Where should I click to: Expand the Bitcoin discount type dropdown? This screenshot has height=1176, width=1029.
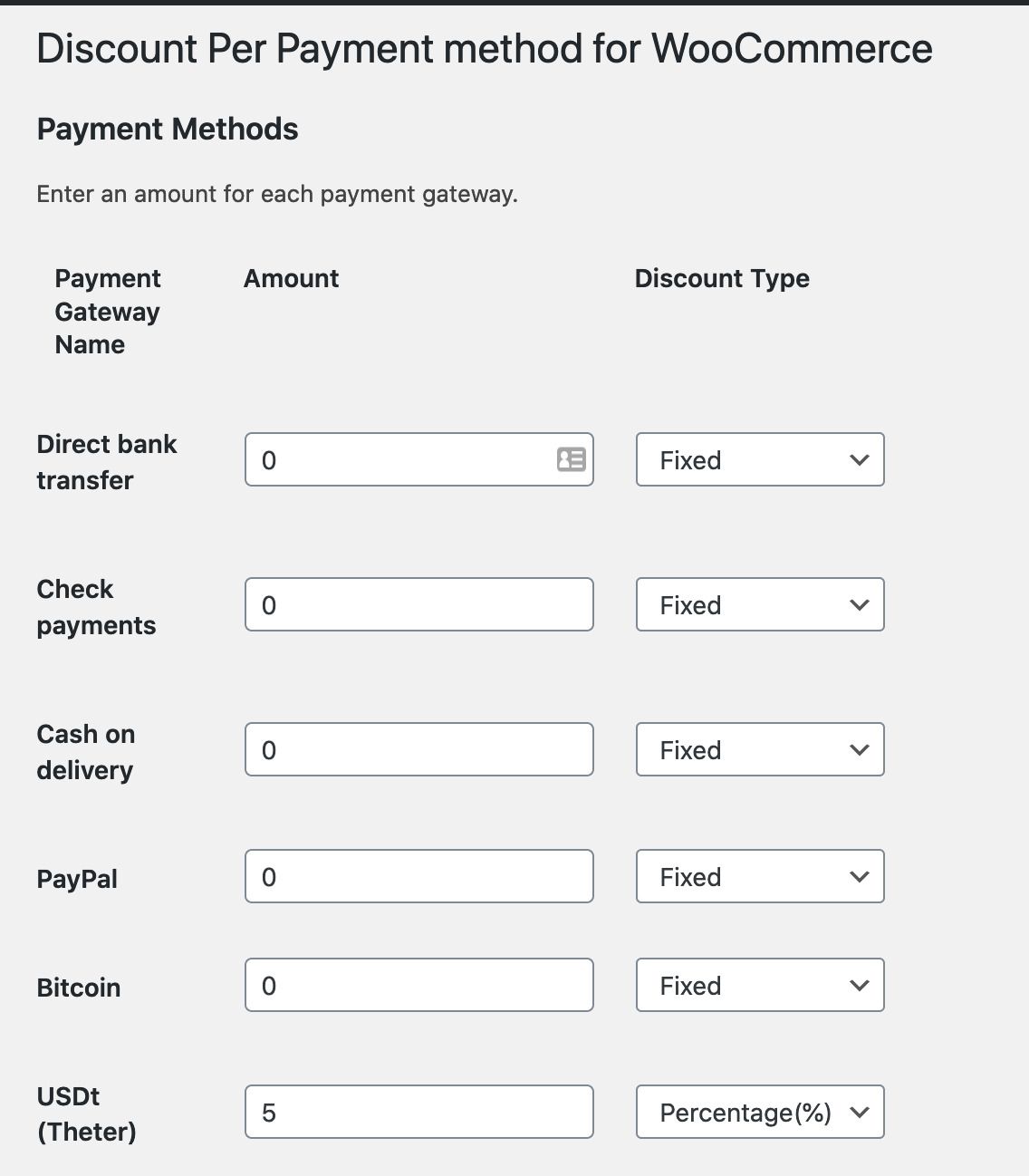pyautogui.click(x=759, y=985)
